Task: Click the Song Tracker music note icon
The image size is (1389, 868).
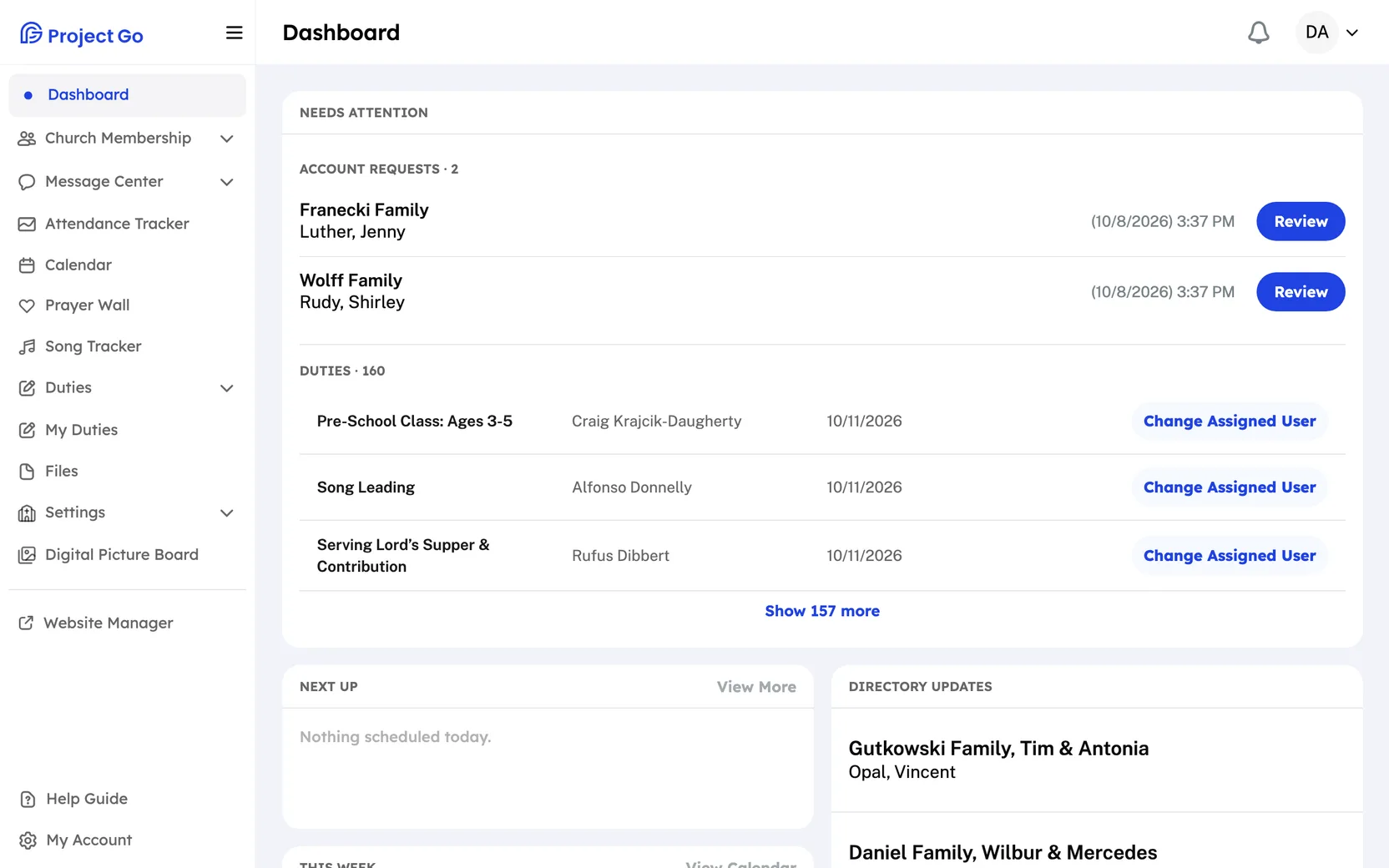Action: pyautogui.click(x=27, y=346)
